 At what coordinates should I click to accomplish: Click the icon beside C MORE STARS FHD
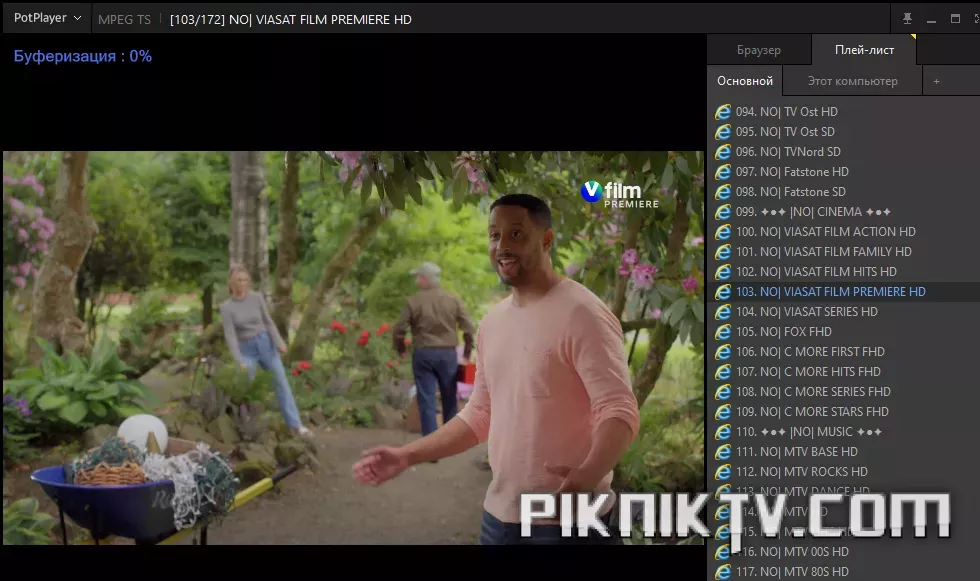click(723, 412)
